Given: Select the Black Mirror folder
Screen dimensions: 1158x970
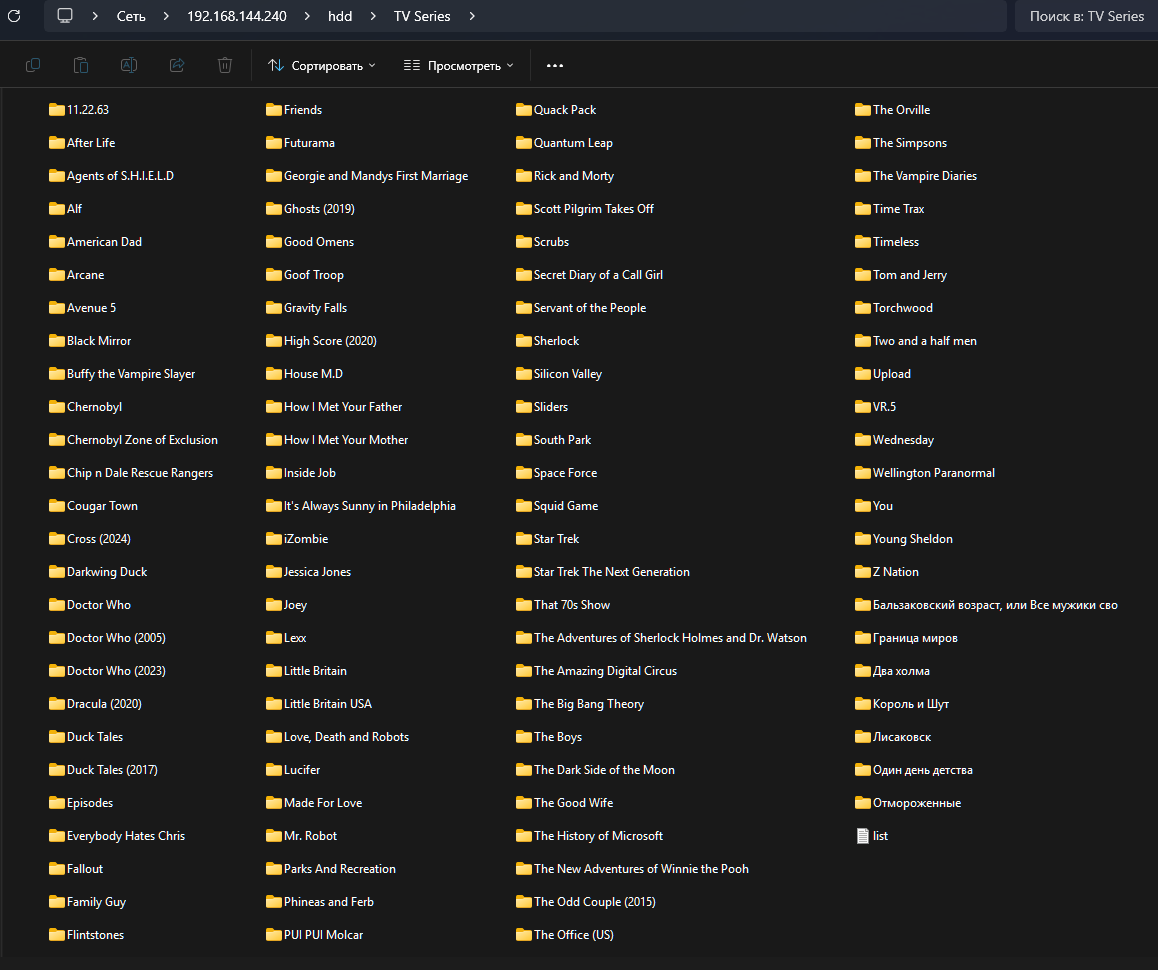Looking at the screenshot, I should [x=98, y=341].
